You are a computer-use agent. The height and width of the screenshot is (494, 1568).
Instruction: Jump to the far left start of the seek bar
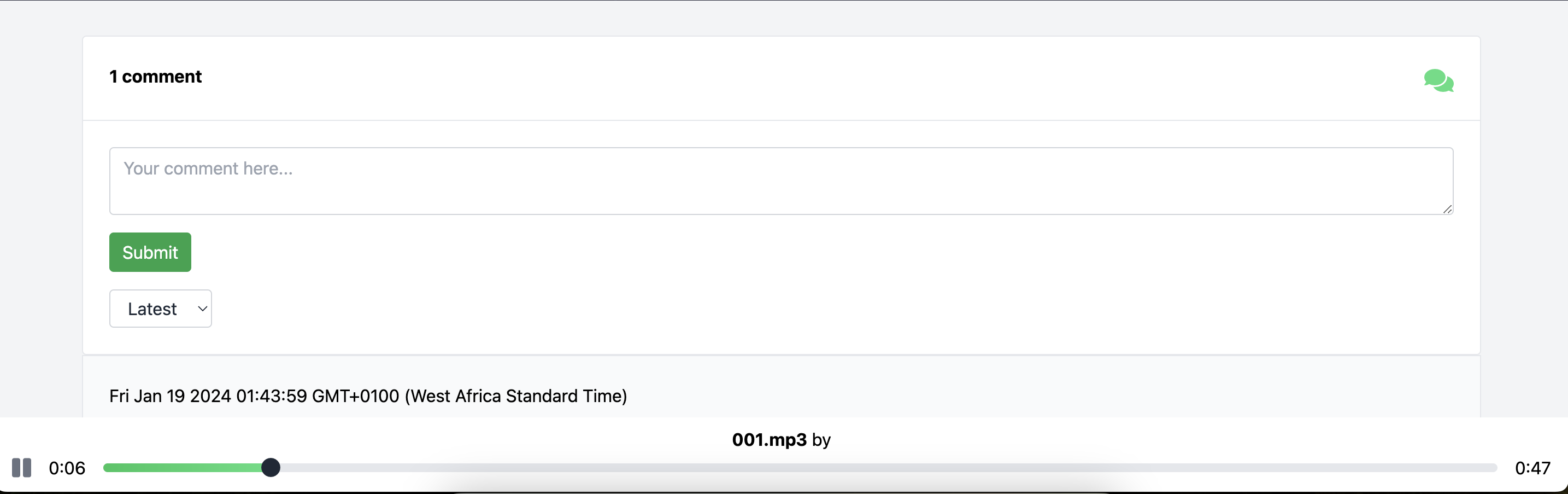107,468
